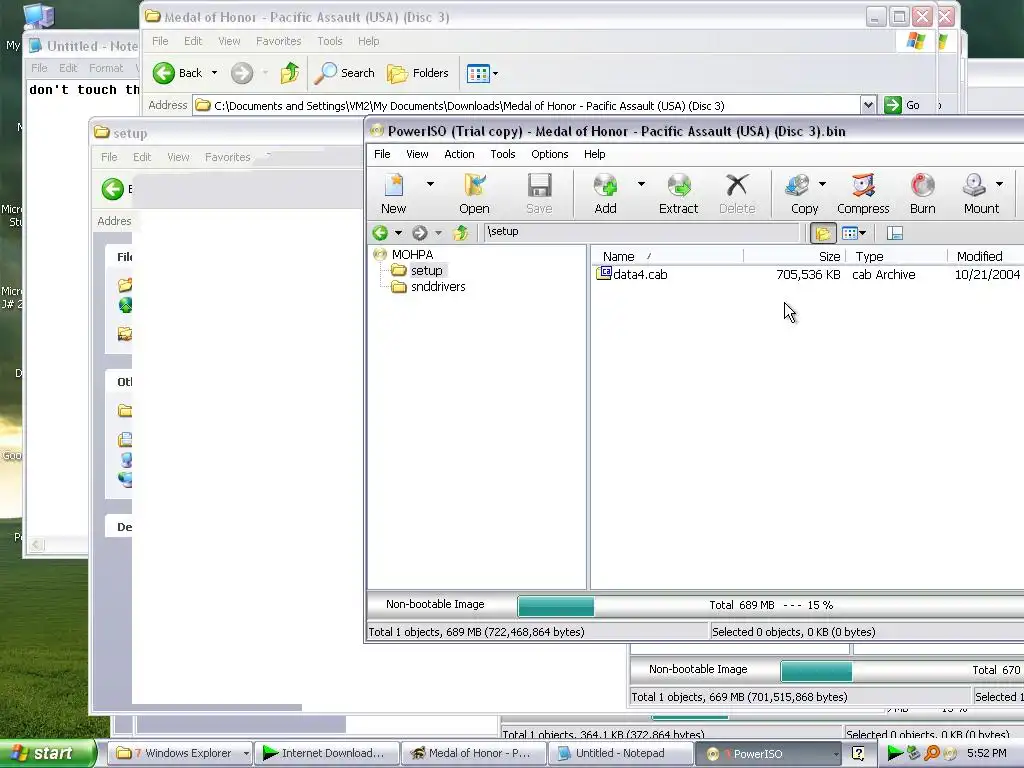Click the Compress icon in PowerISO

[863, 193]
